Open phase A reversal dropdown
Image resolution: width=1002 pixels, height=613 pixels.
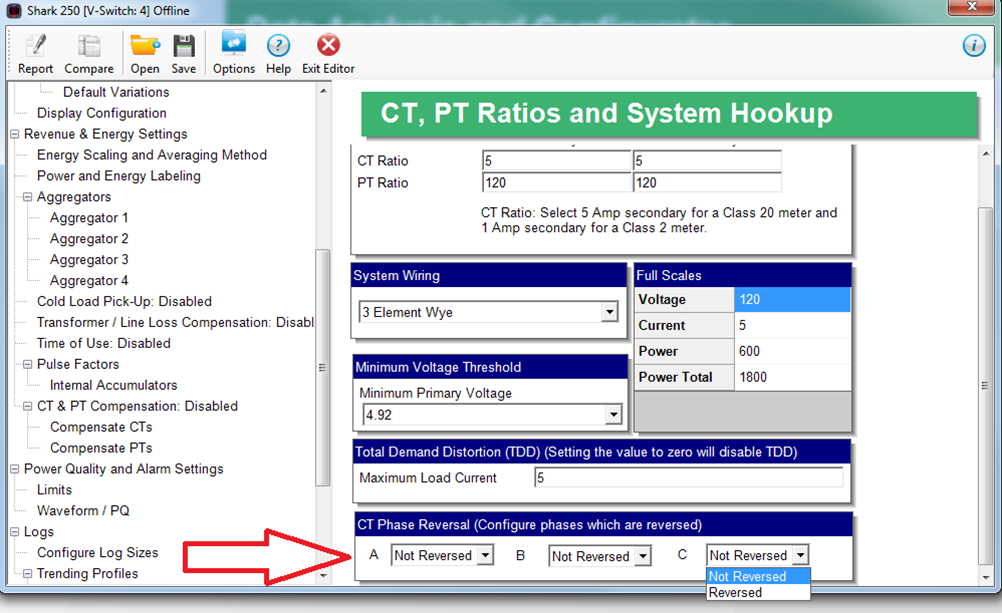pos(486,555)
